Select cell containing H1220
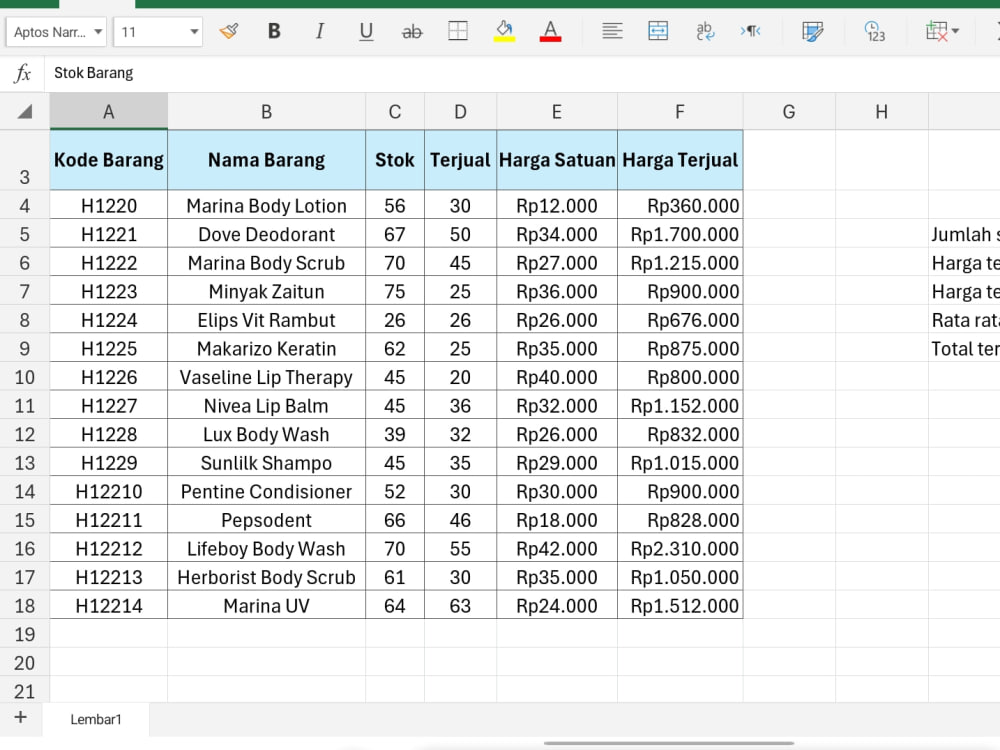This screenshot has height=750, width=1000. pyautogui.click(x=109, y=205)
